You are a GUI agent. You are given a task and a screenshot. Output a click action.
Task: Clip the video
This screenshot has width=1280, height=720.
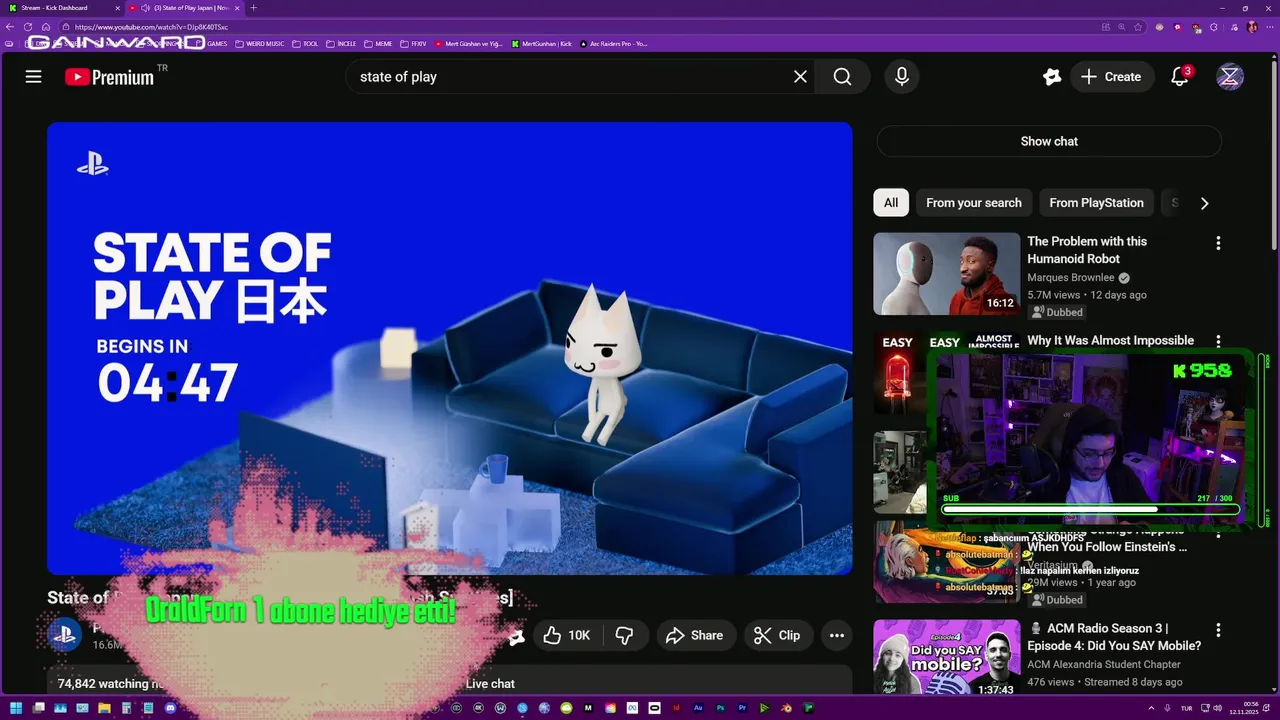point(777,635)
